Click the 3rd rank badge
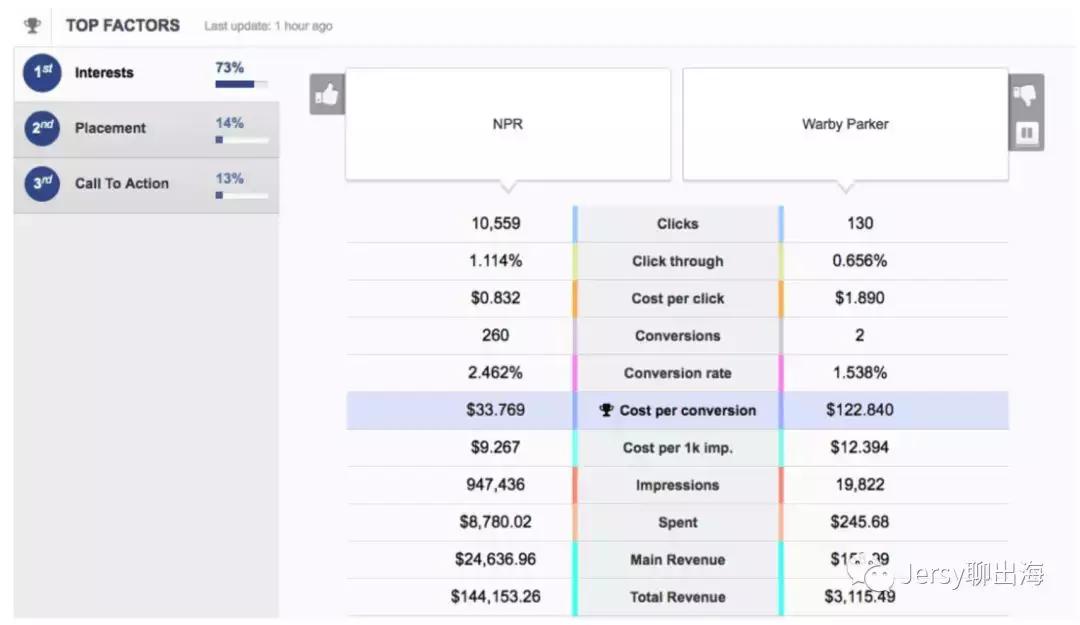 [x=42, y=183]
